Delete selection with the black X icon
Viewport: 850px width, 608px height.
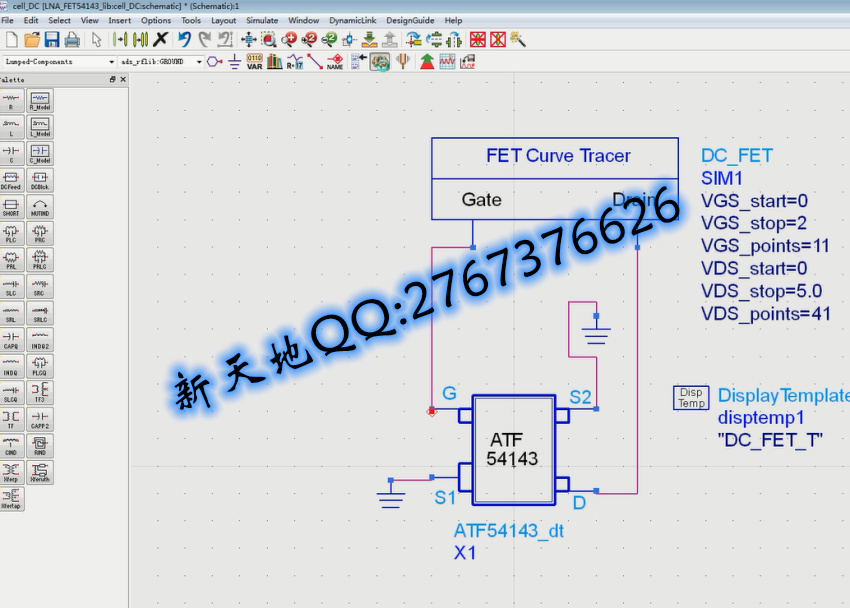(x=160, y=40)
